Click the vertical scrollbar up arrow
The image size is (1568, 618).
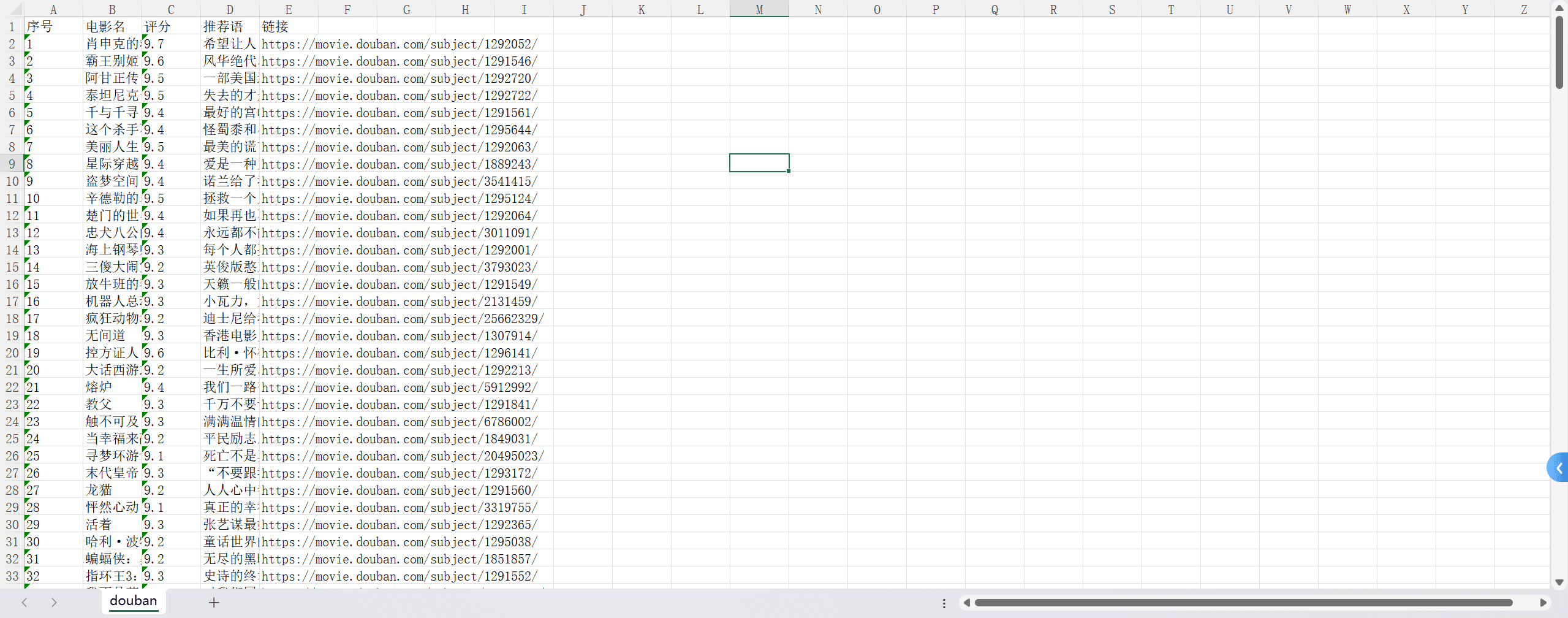(1559, 8)
